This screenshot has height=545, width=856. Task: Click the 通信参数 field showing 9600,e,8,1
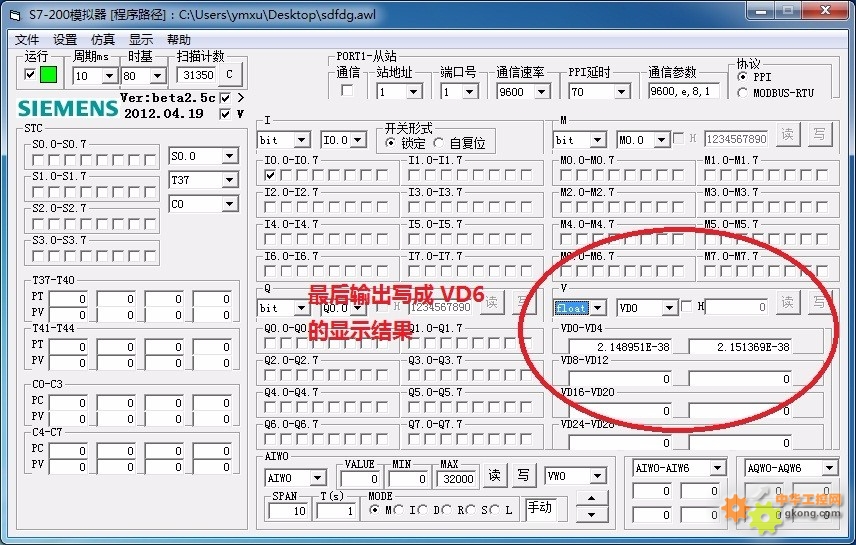(x=684, y=91)
